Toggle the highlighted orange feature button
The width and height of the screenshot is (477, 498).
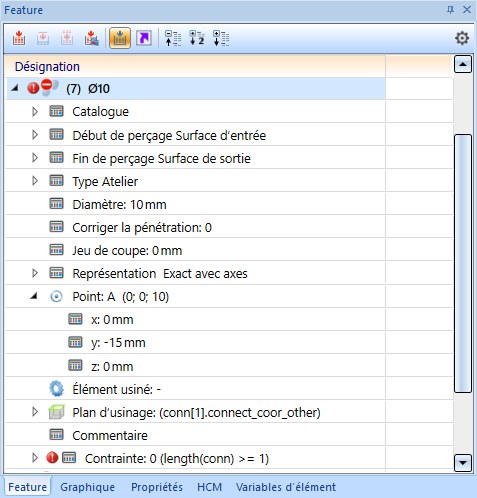(x=120, y=38)
